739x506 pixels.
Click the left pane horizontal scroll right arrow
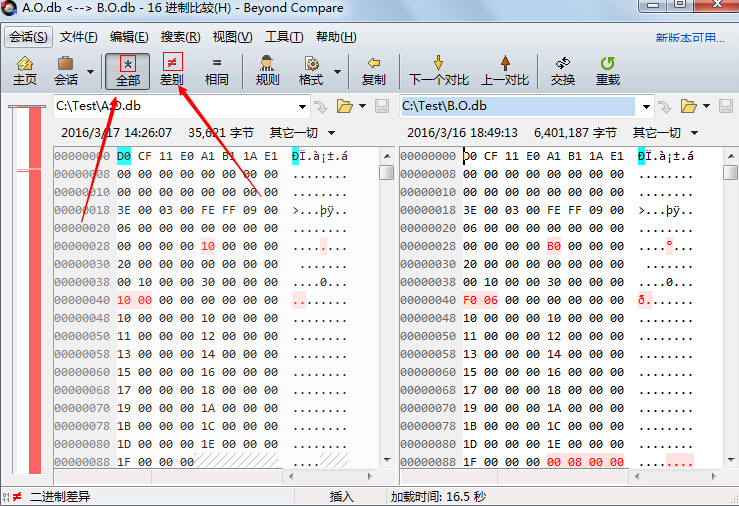(x=370, y=476)
